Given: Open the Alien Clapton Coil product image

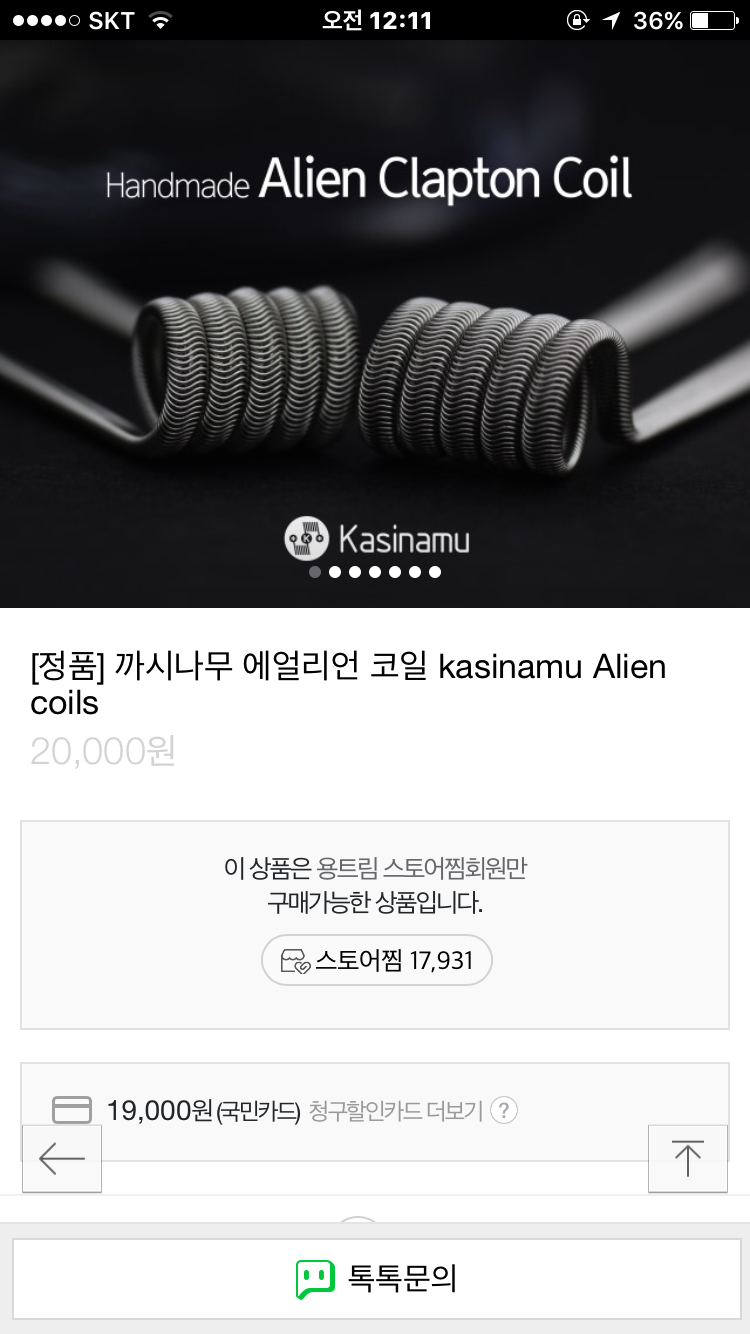Looking at the screenshot, I should 375,323.
